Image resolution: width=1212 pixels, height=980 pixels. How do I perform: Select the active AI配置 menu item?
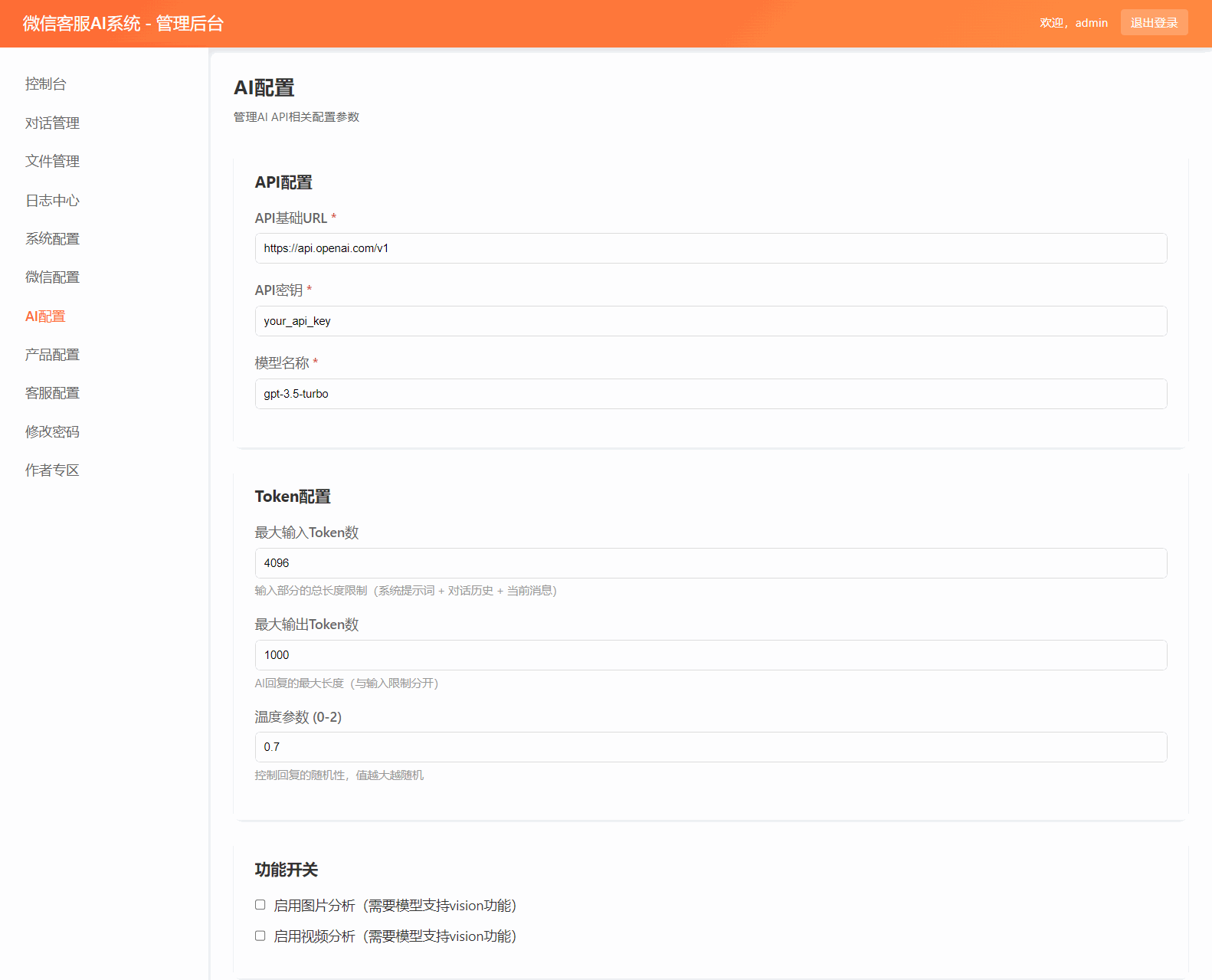[45, 316]
